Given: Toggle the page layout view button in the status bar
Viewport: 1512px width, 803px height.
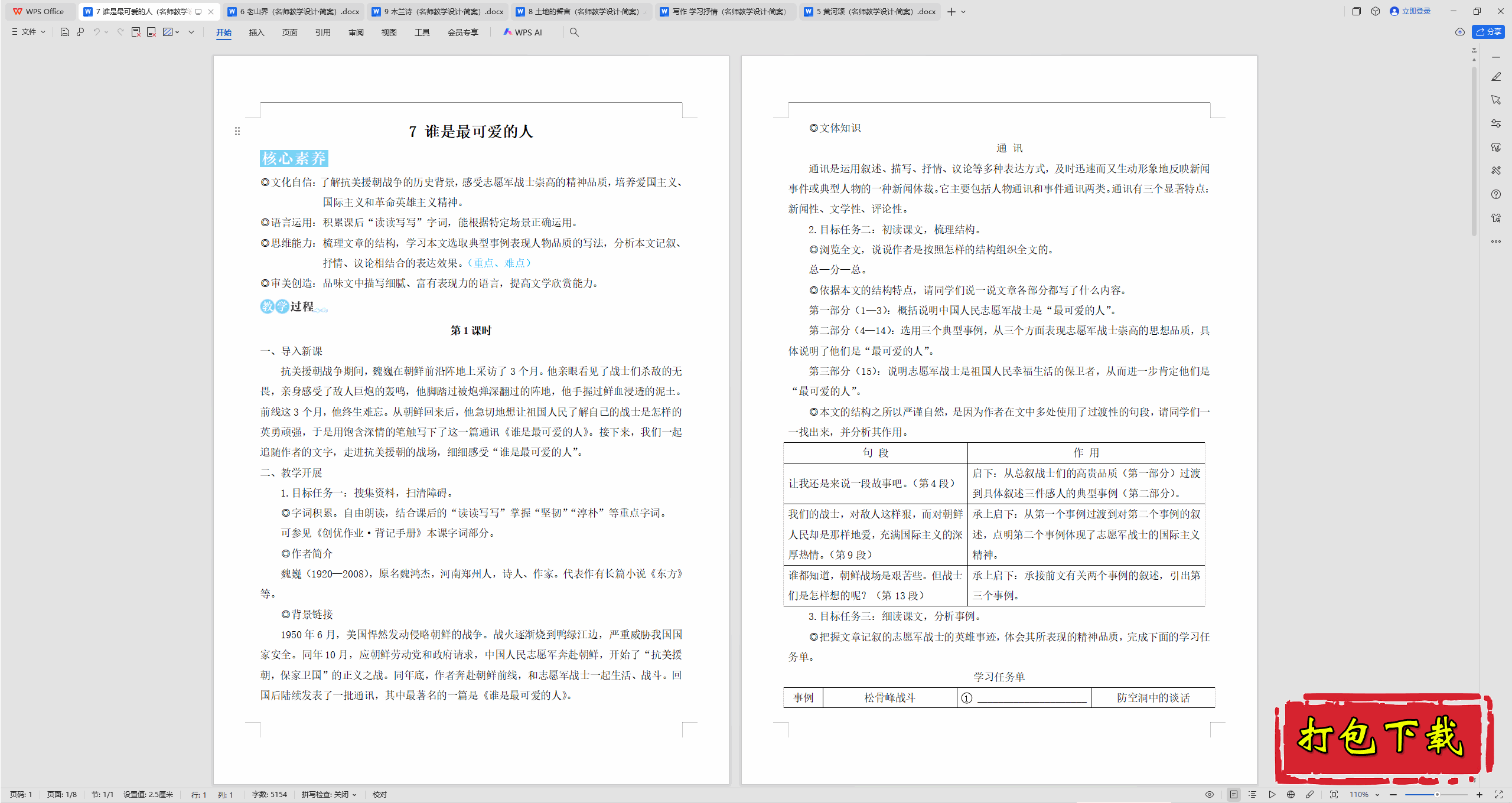Looking at the screenshot, I should point(1234,795).
